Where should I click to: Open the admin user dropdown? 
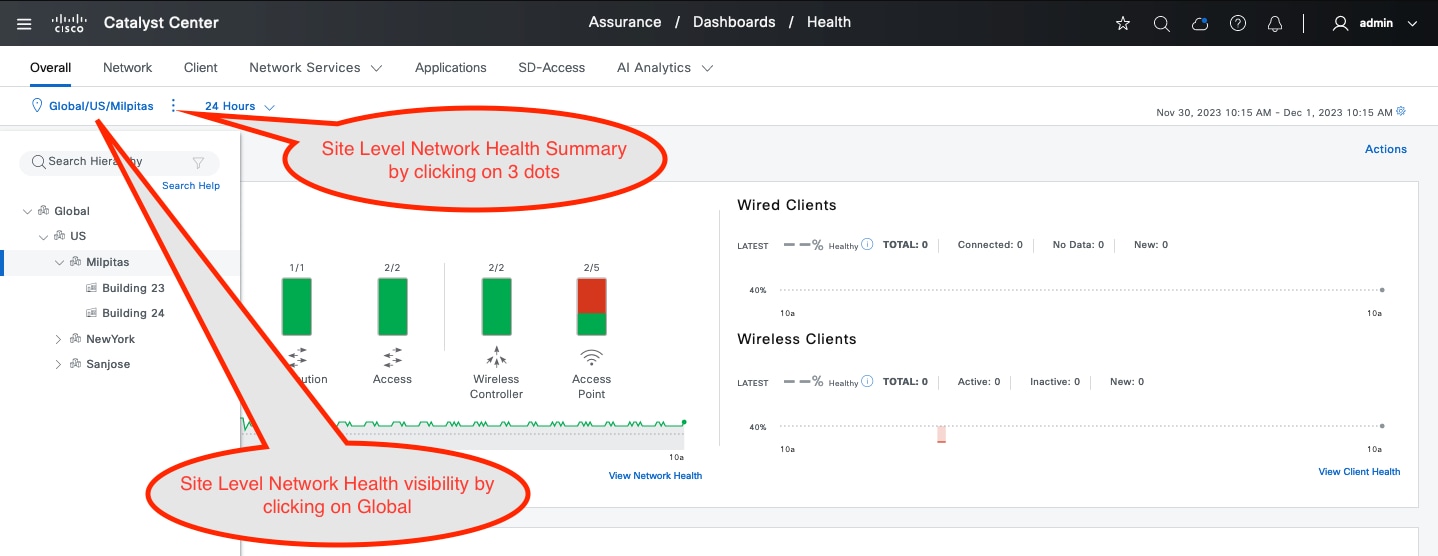[1375, 23]
